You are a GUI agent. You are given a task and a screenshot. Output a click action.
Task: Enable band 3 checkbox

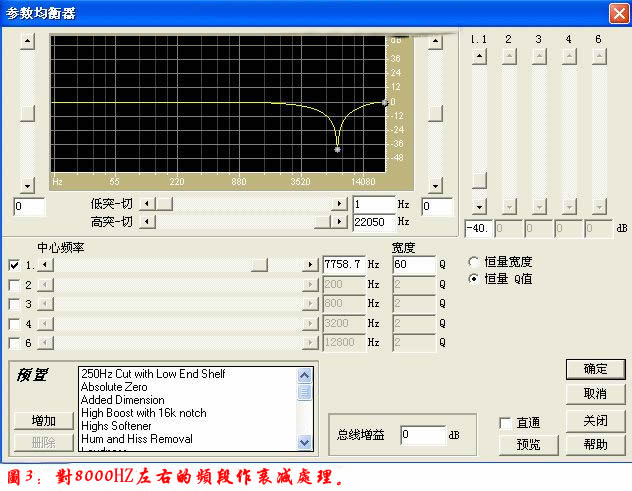pyautogui.click(x=14, y=304)
